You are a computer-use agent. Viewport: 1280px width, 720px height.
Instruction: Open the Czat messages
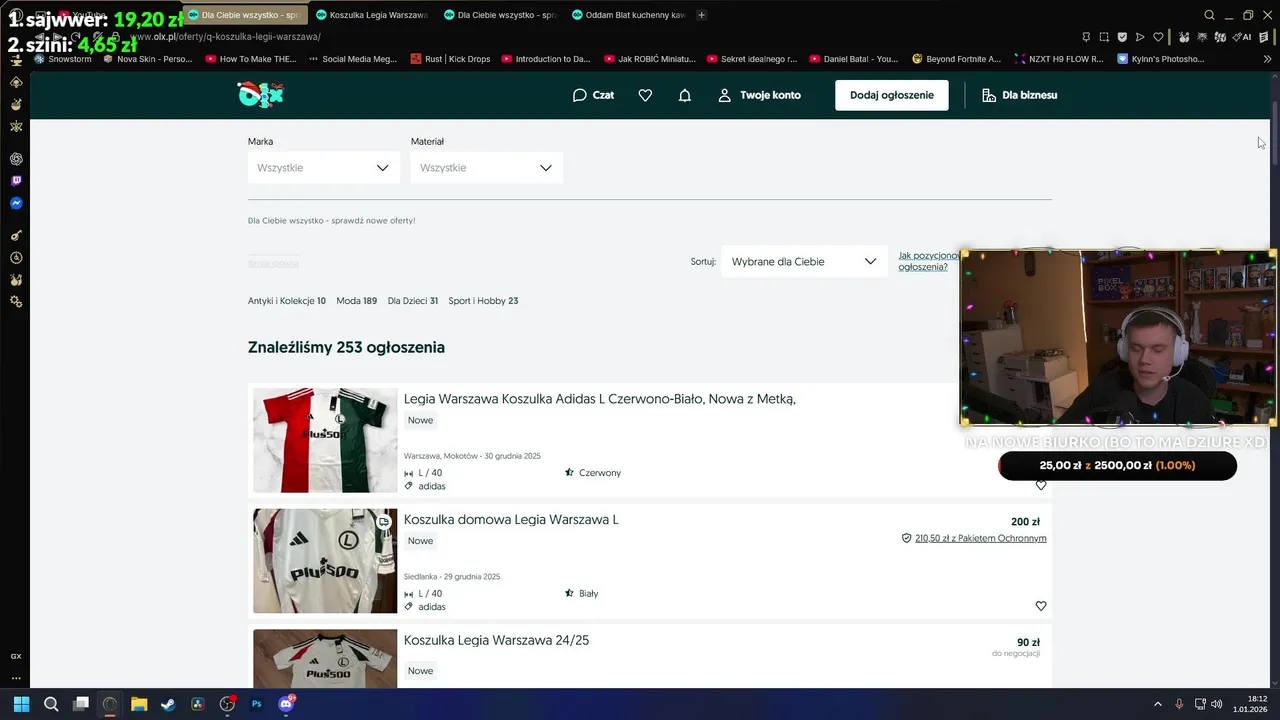click(x=593, y=95)
